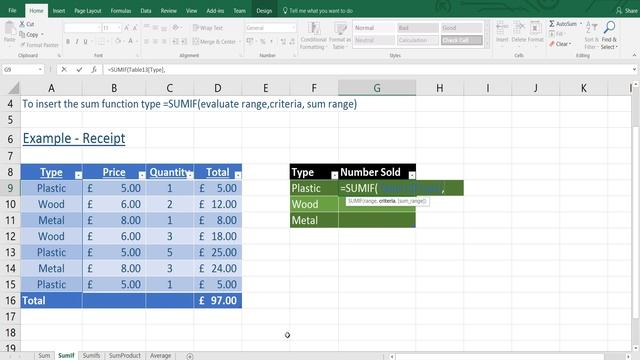Click the Cut scissors icon

(x=22, y=24)
